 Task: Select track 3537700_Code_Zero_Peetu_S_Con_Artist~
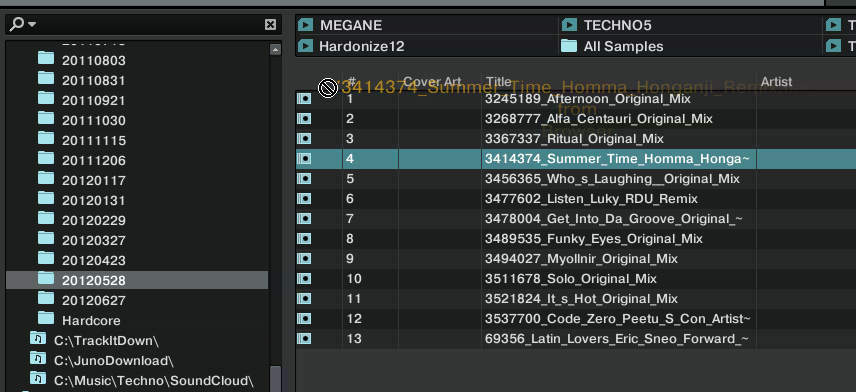pyautogui.click(x=617, y=319)
